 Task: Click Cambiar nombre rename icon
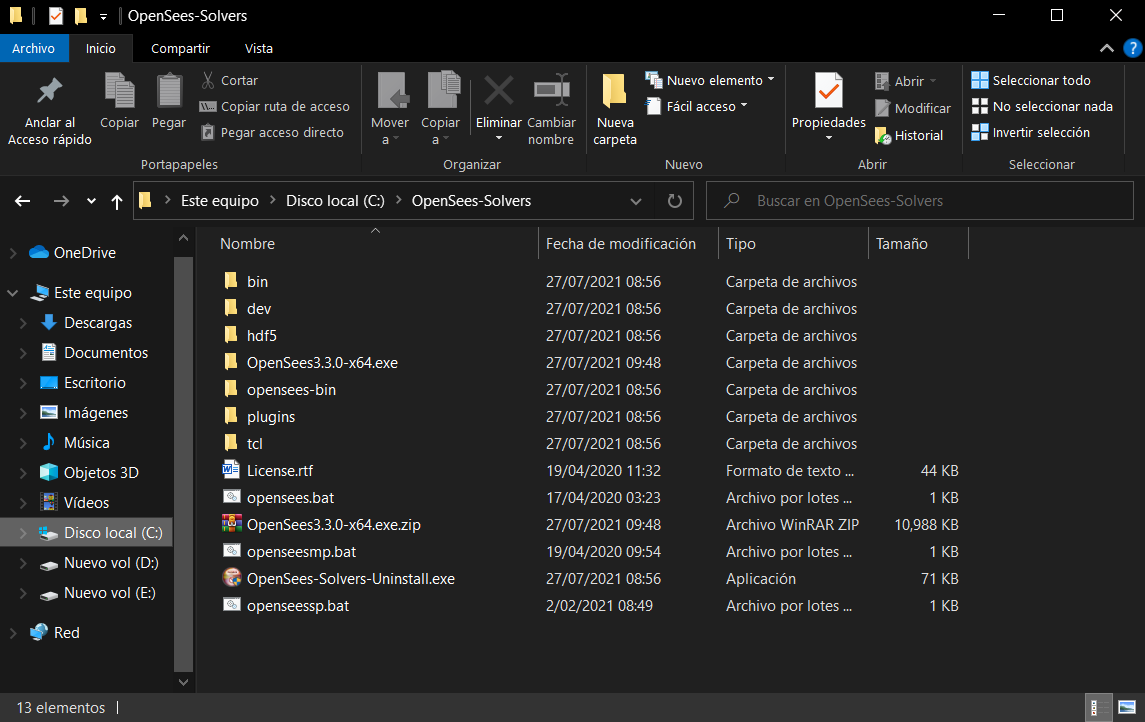pyautogui.click(x=551, y=91)
